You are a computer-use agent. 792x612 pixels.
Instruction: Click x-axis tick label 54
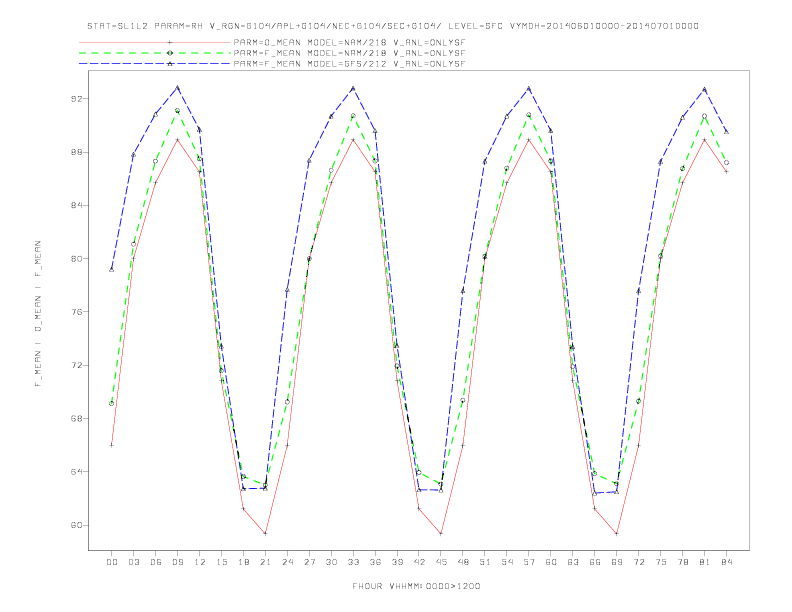(507, 562)
